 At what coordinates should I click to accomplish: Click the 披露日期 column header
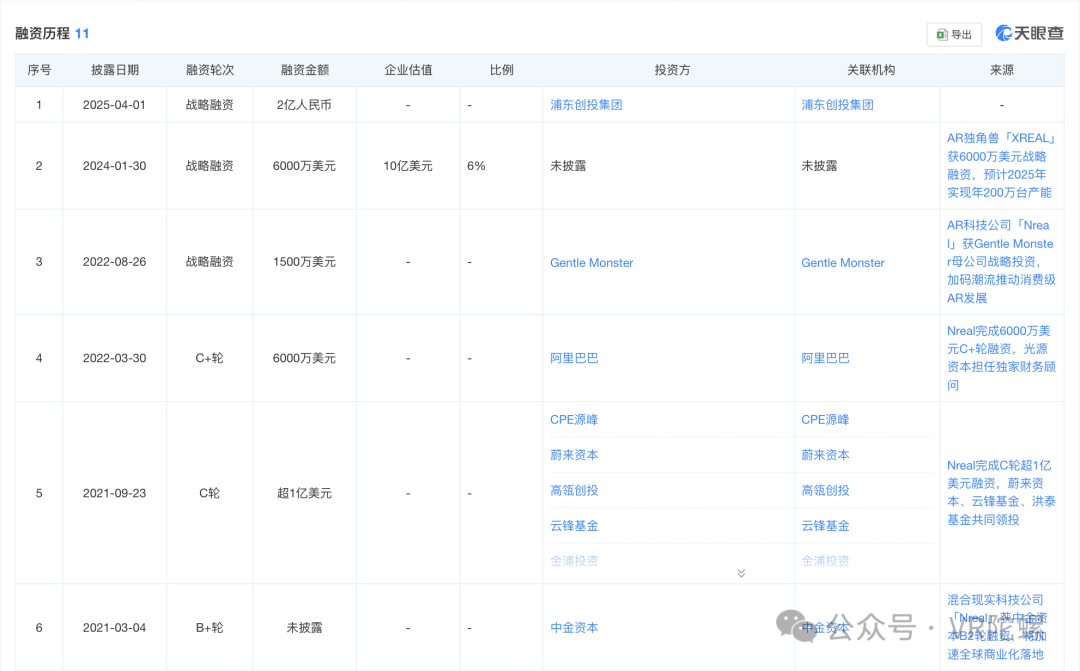tap(115, 70)
